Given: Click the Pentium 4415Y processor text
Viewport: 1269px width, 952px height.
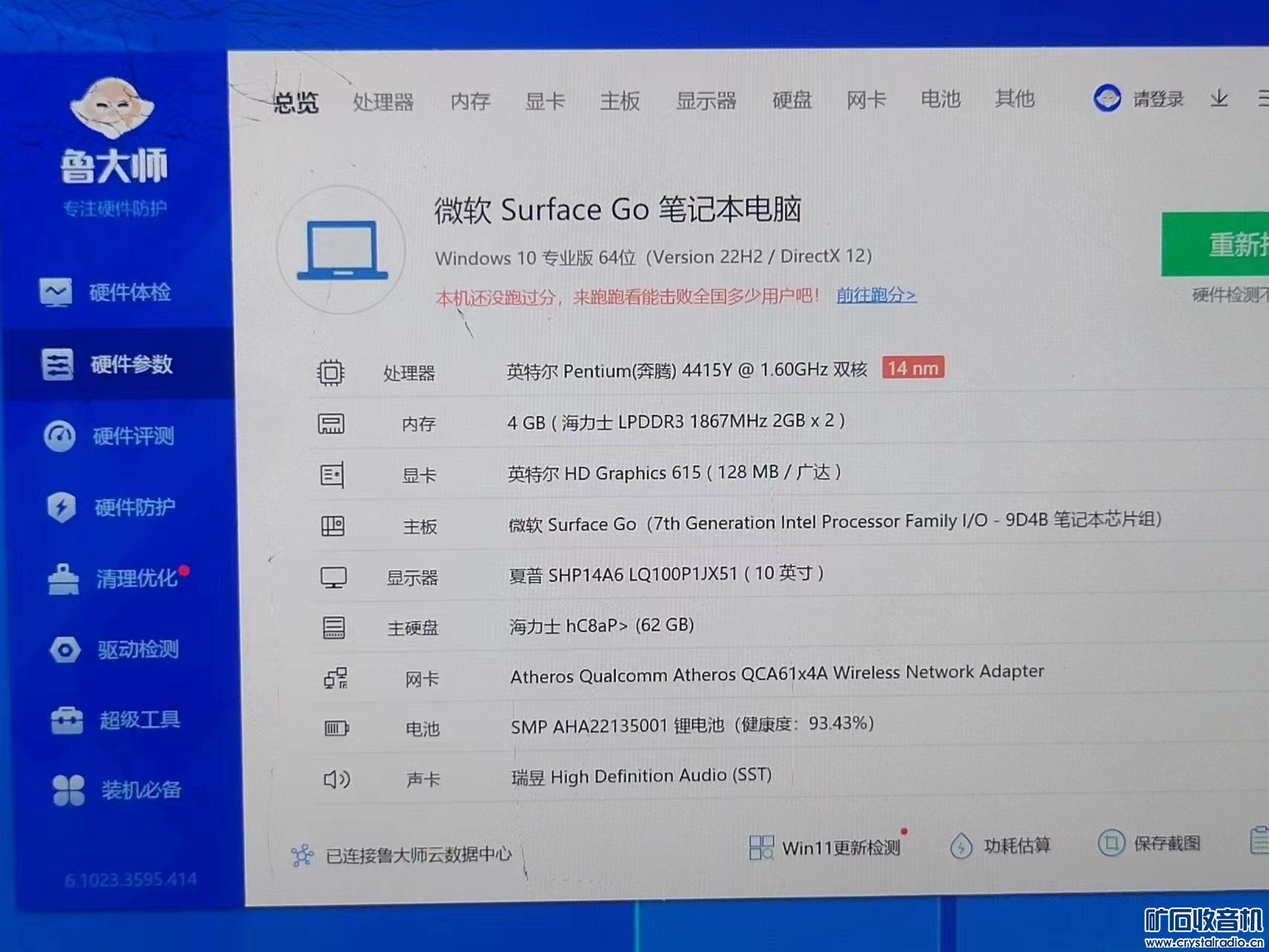Looking at the screenshot, I should (x=687, y=370).
